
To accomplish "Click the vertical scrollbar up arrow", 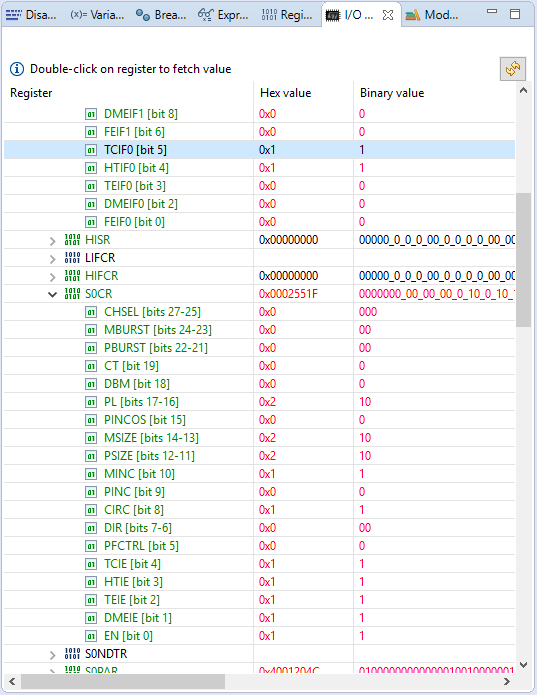I will pos(523,90).
